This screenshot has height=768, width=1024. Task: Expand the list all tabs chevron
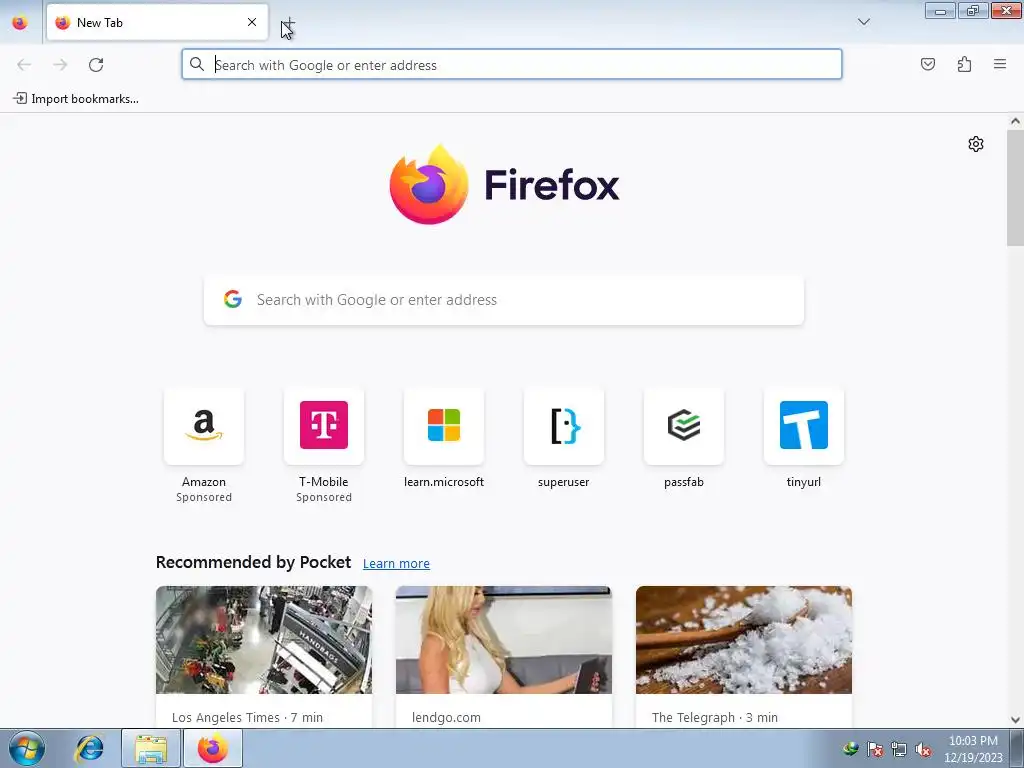pyautogui.click(x=863, y=22)
